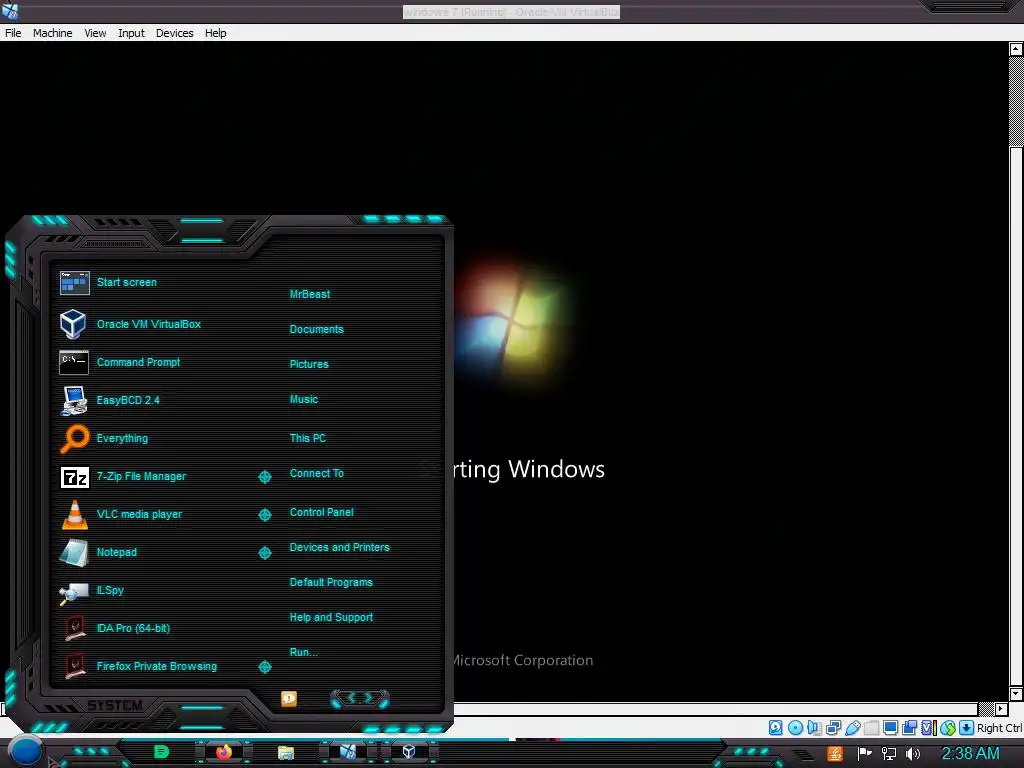Screen dimensions: 1024x768
Task: Launch 7-Zip File Manager
Action: (122, 477)
